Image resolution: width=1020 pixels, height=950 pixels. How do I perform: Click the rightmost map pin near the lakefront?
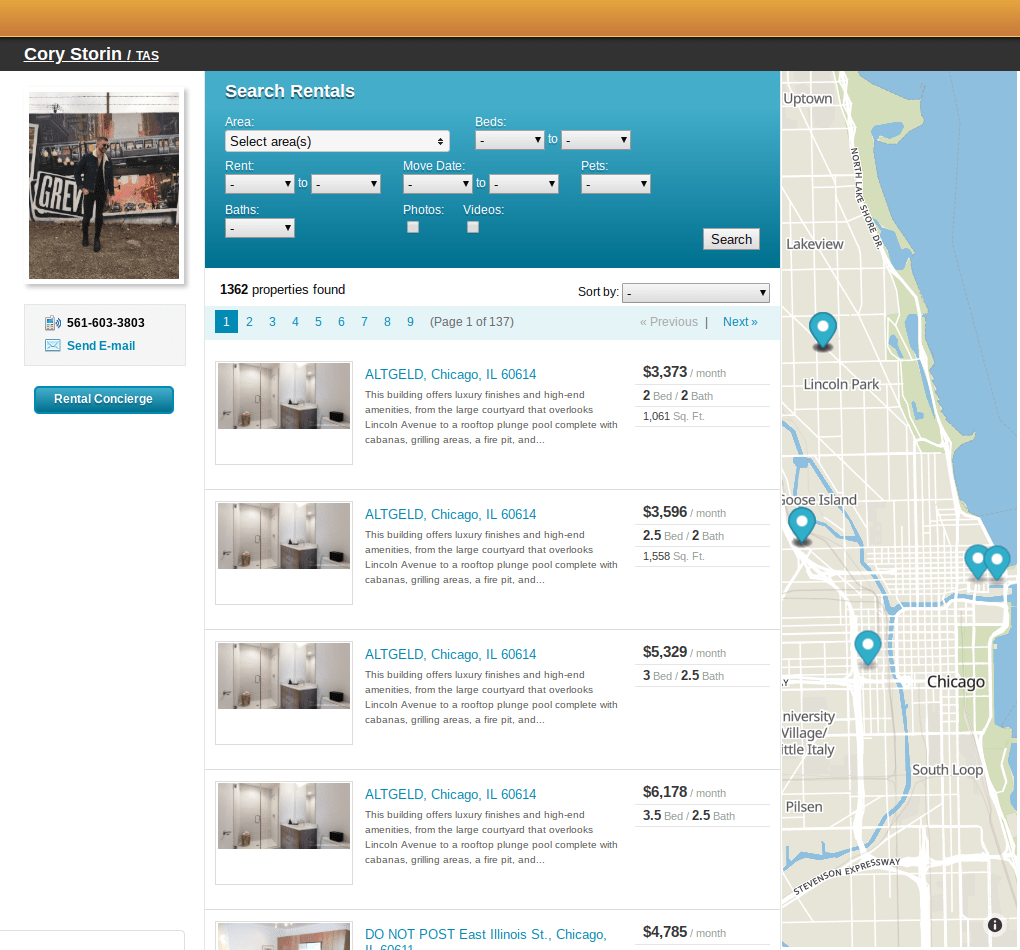[997, 561]
